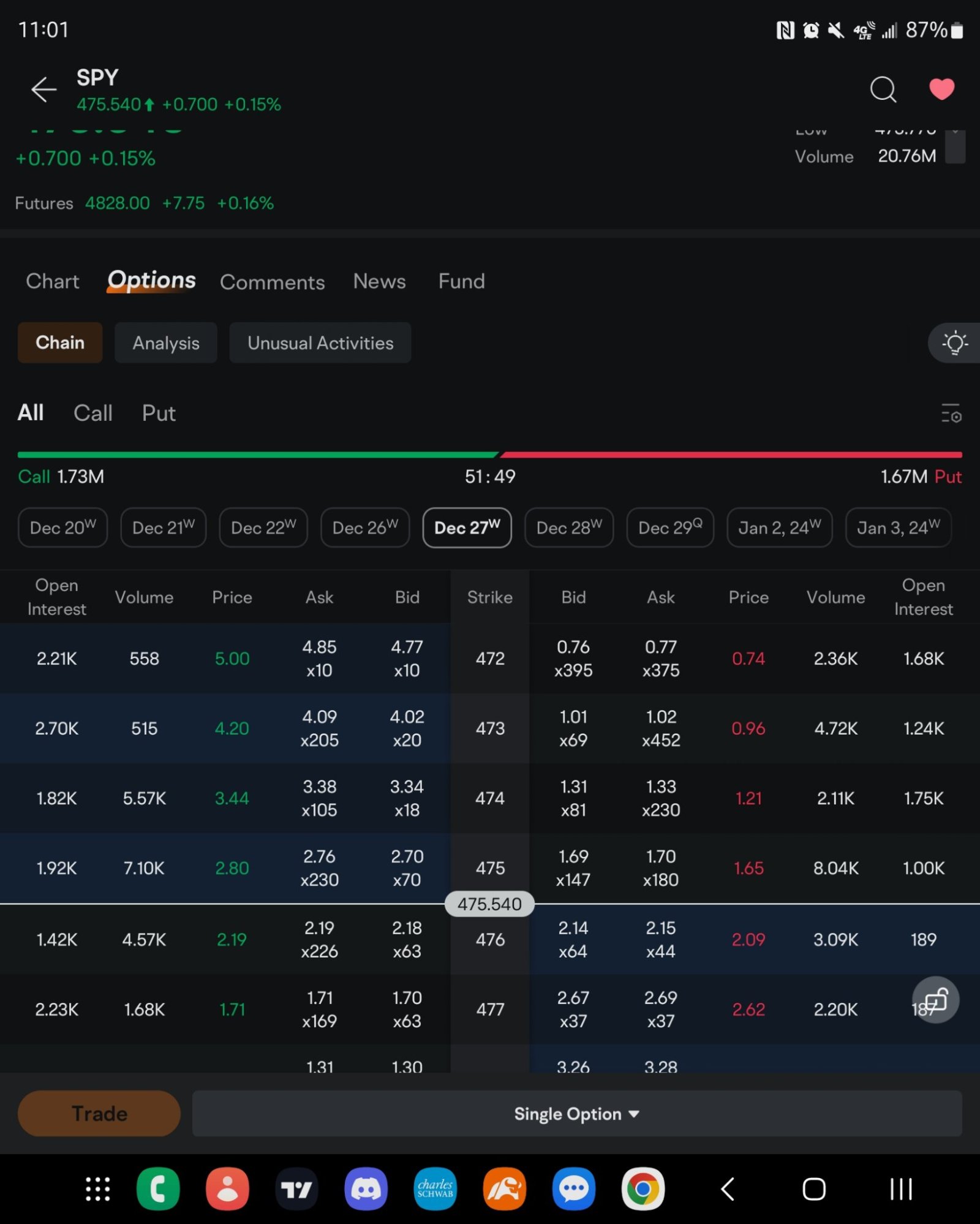Viewport: 980px width, 1224px height.
Task: Expand quote details chevron beside Volume
Action: [x=956, y=146]
